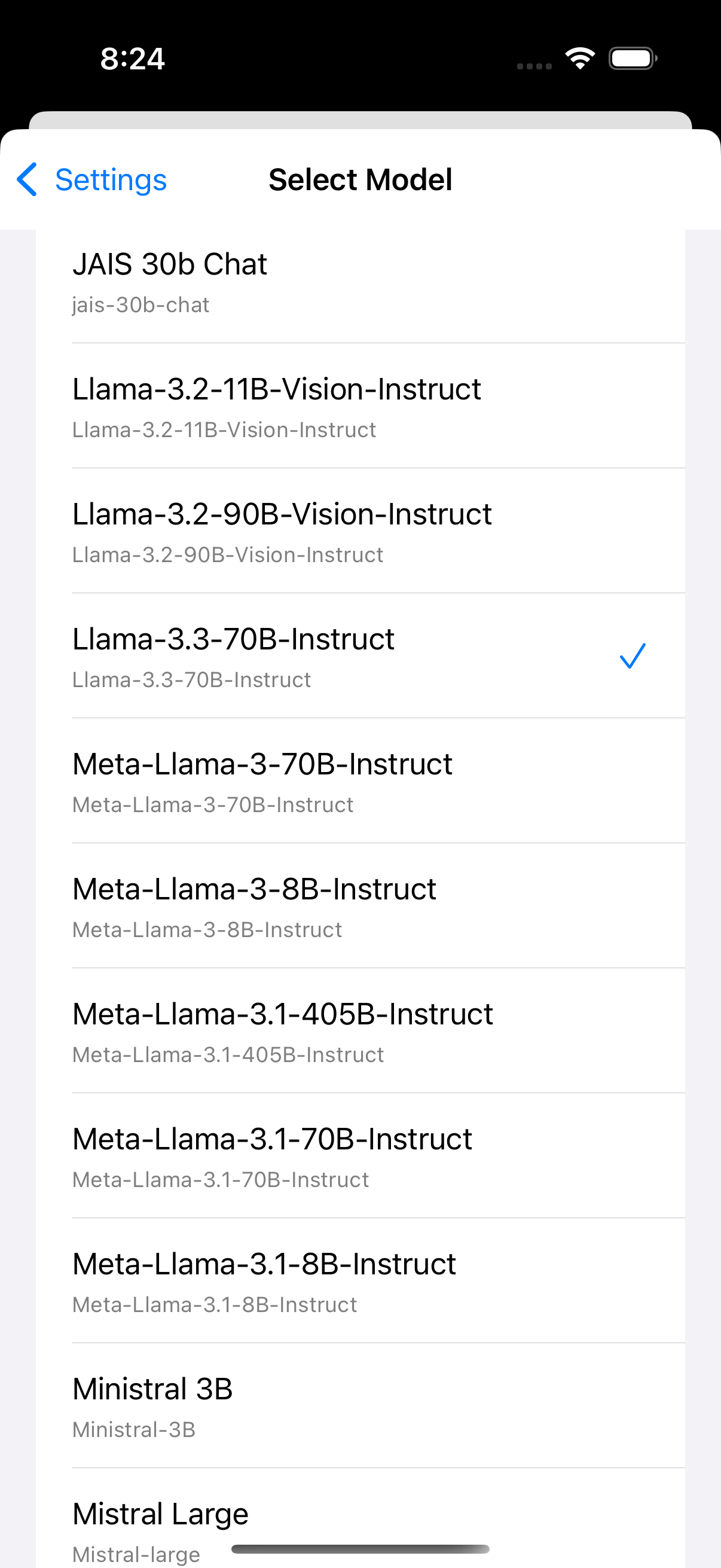Pick the Ministral 3B model
Image resolution: width=721 pixels, height=1568 pixels.
[x=360, y=1406]
